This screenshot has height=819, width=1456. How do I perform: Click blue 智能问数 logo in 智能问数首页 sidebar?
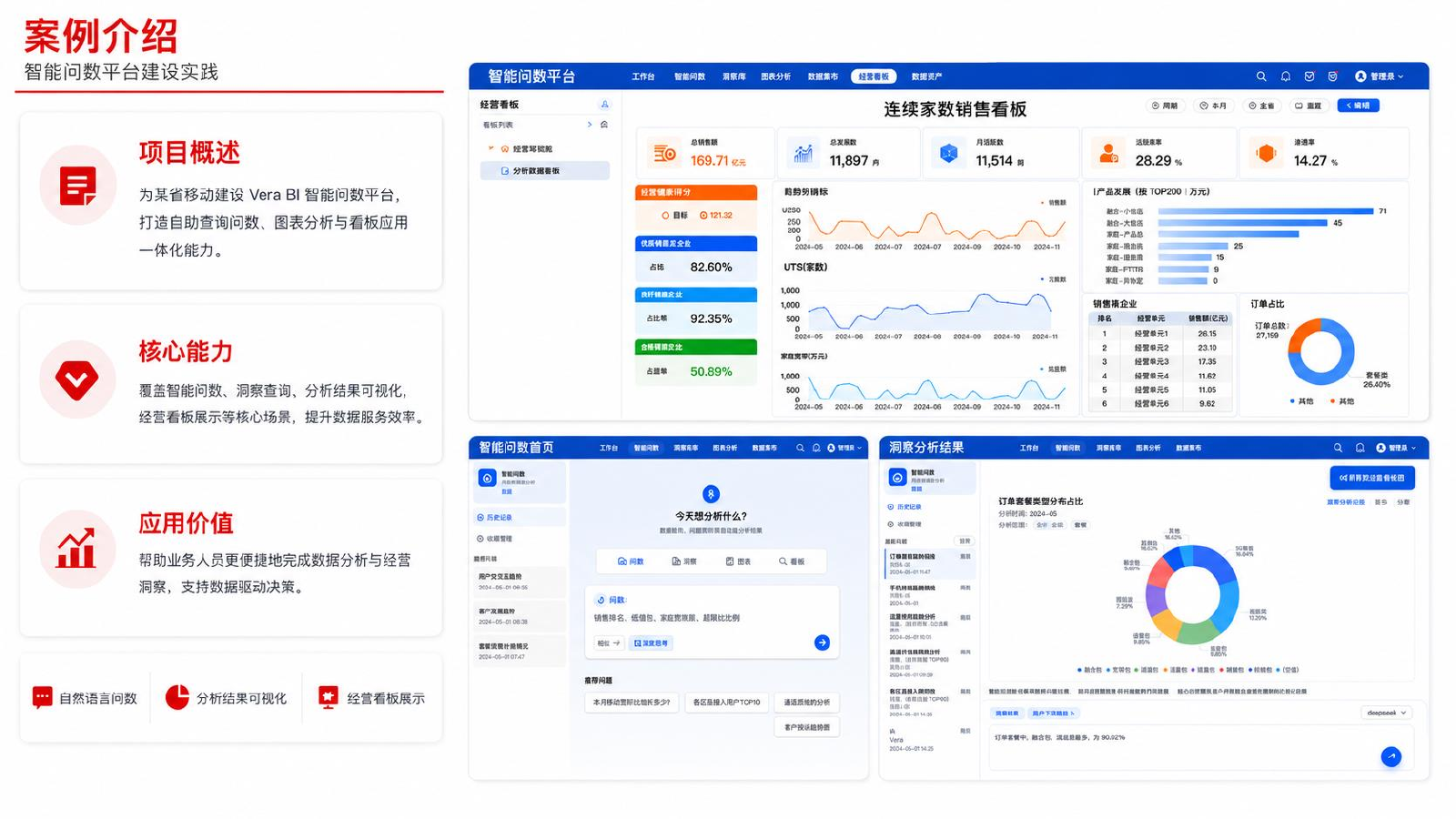(487, 478)
